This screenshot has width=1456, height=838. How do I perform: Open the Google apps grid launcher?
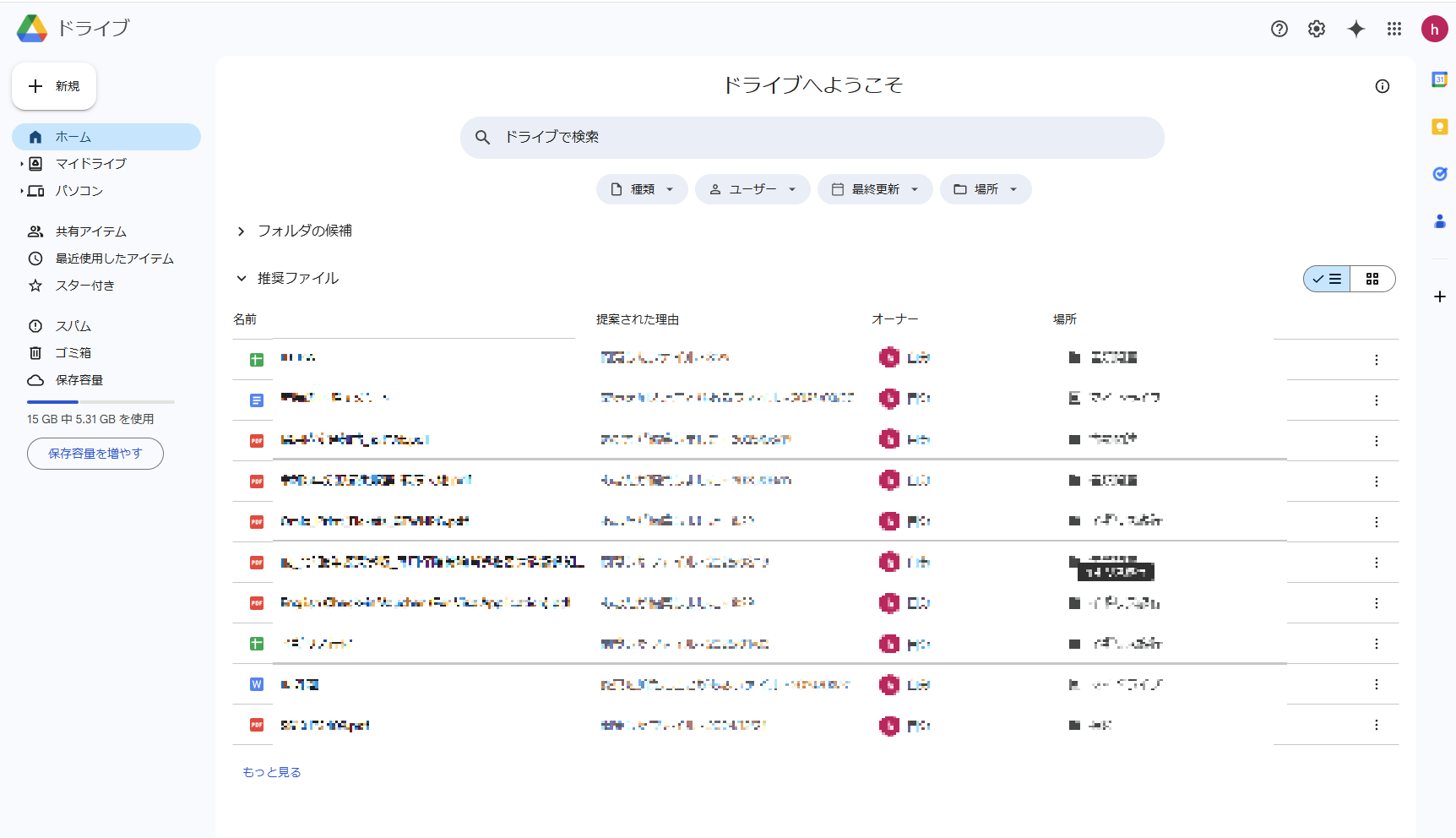(x=1394, y=29)
